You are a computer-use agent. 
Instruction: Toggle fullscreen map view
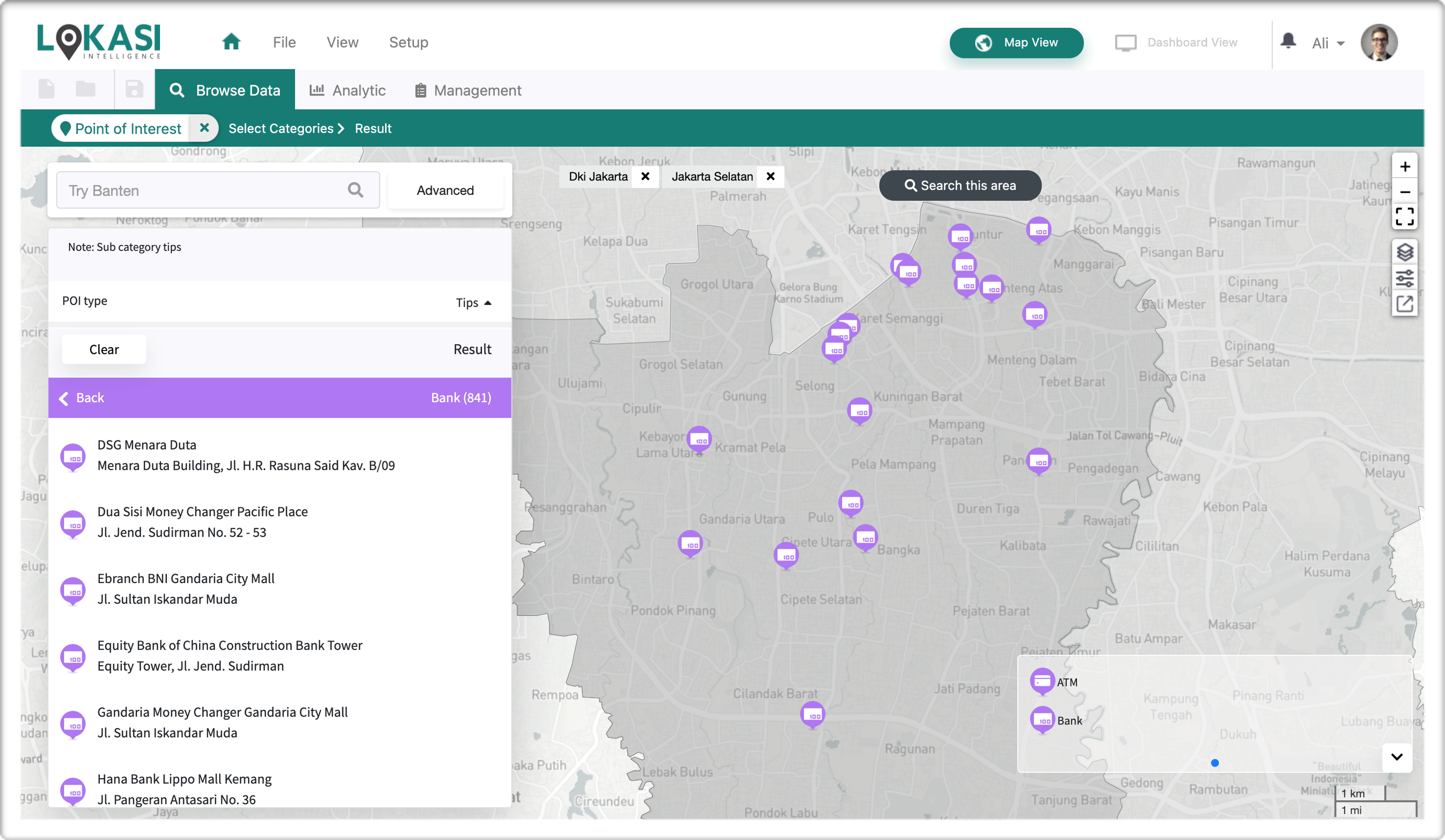(x=1404, y=217)
